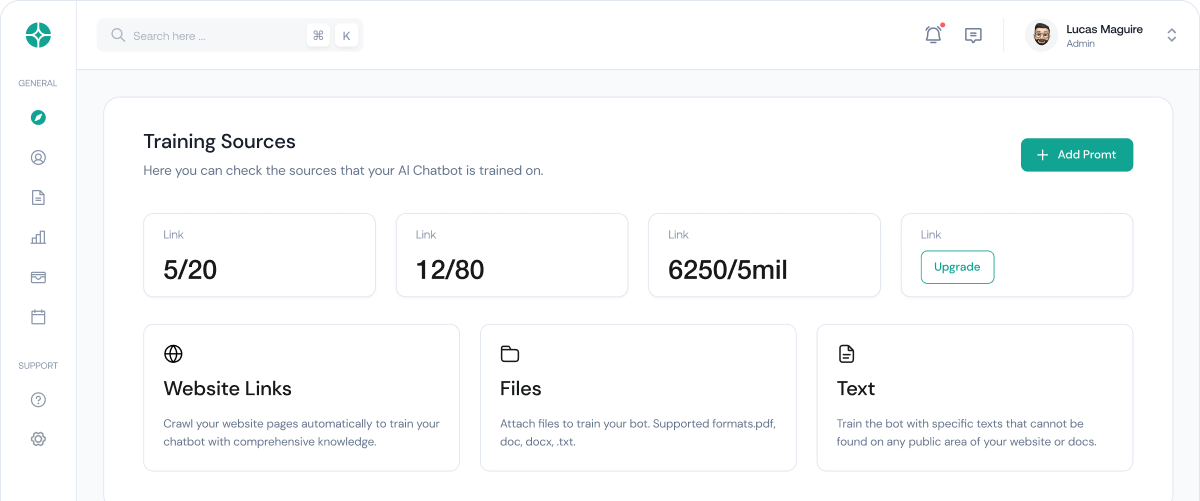
Task: Click the Add Promt button
Action: [1076, 155]
